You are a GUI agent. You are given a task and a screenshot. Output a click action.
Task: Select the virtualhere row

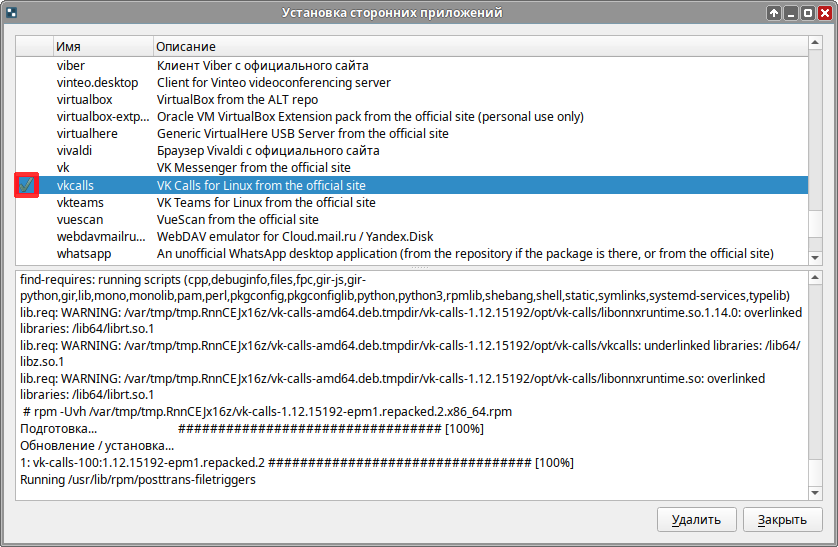[x=412, y=134]
